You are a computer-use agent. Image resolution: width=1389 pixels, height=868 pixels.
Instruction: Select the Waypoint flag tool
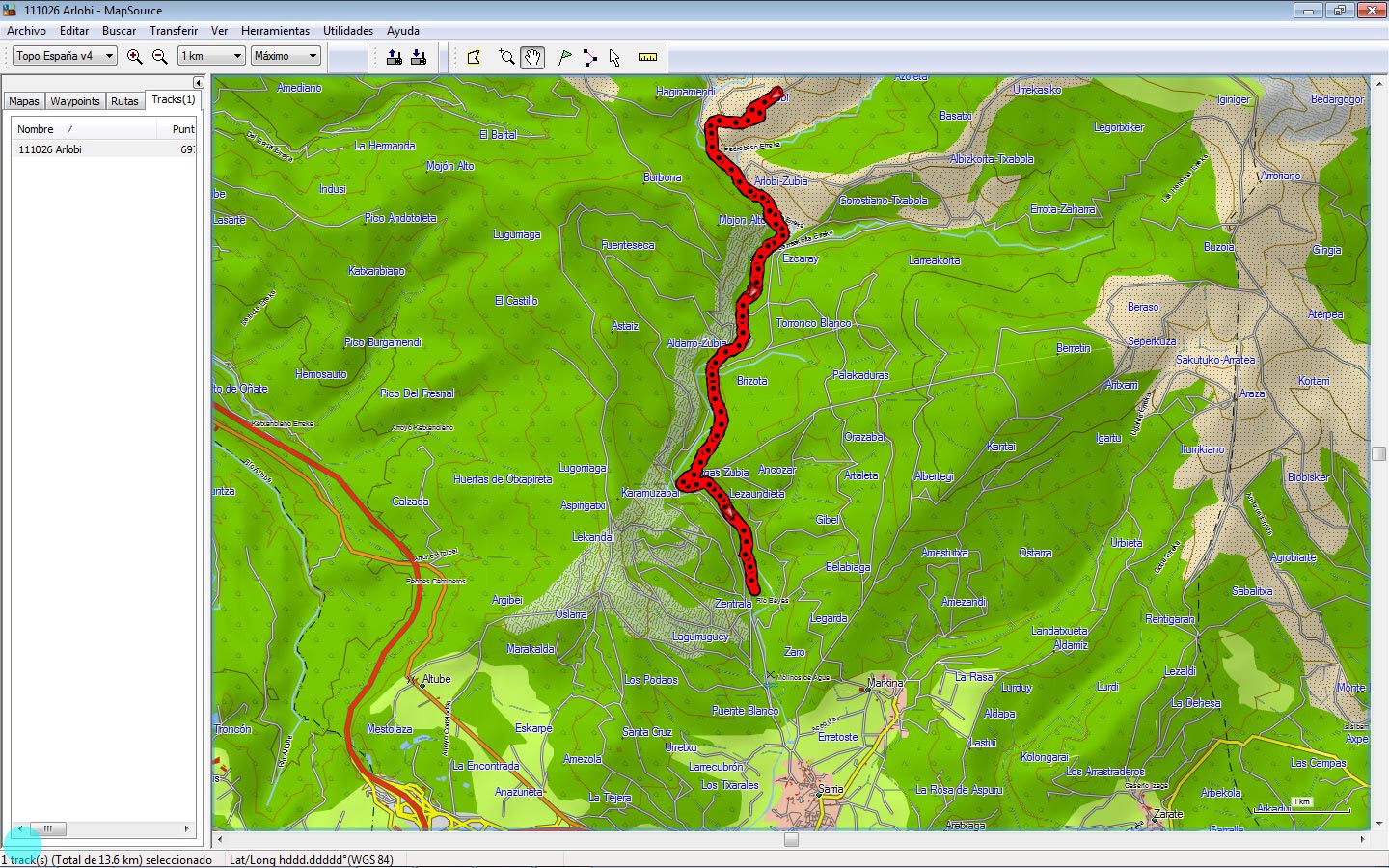[x=565, y=57]
